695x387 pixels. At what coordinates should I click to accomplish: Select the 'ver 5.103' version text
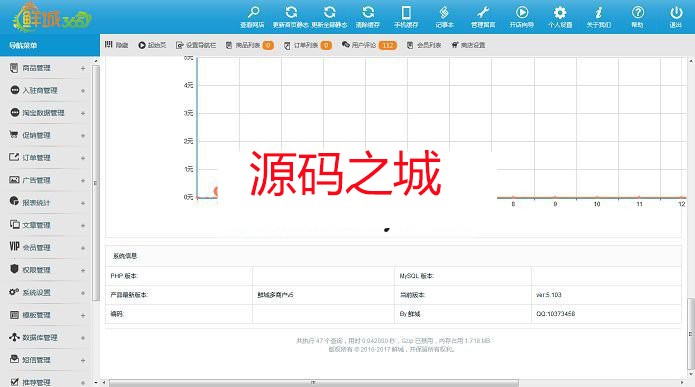click(x=548, y=295)
